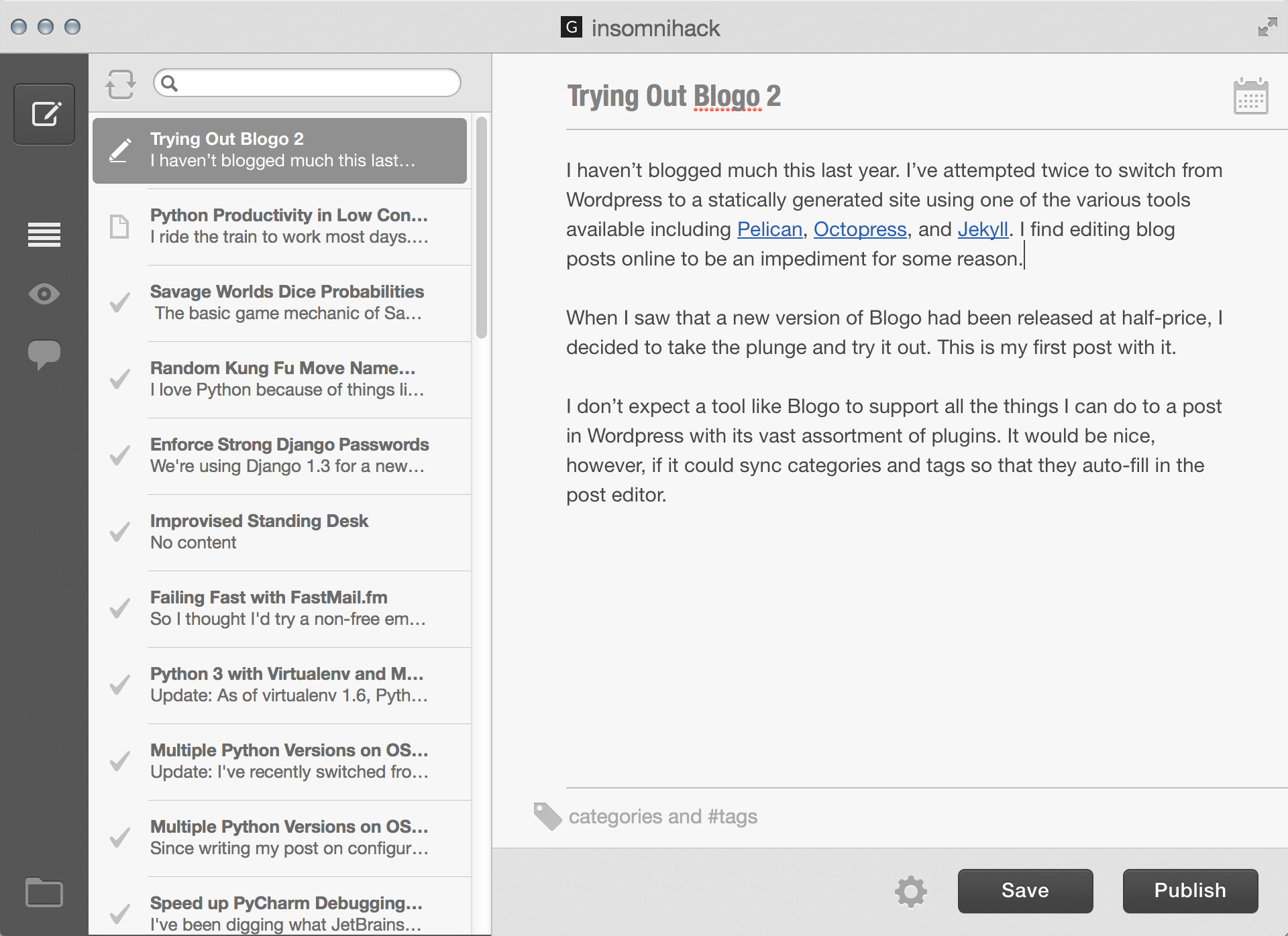Image resolution: width=1288 pixels, height=936 pixels.
Task: Click checkmark beside Savage Worlds Dice Probabilities
Action: pyautogui.click(x=119, y=302)
